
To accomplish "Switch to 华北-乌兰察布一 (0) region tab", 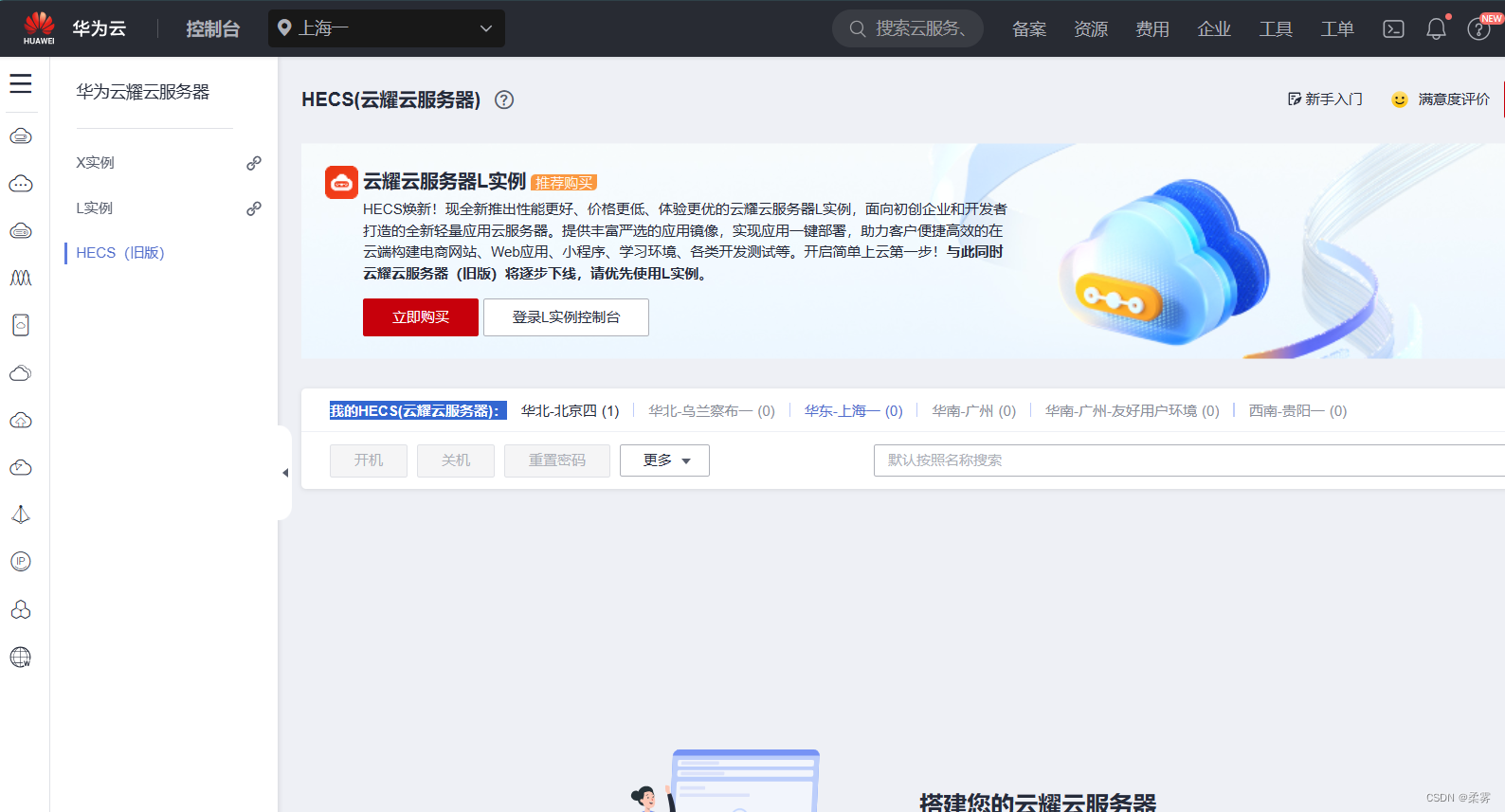I will [x=712, y=411].
